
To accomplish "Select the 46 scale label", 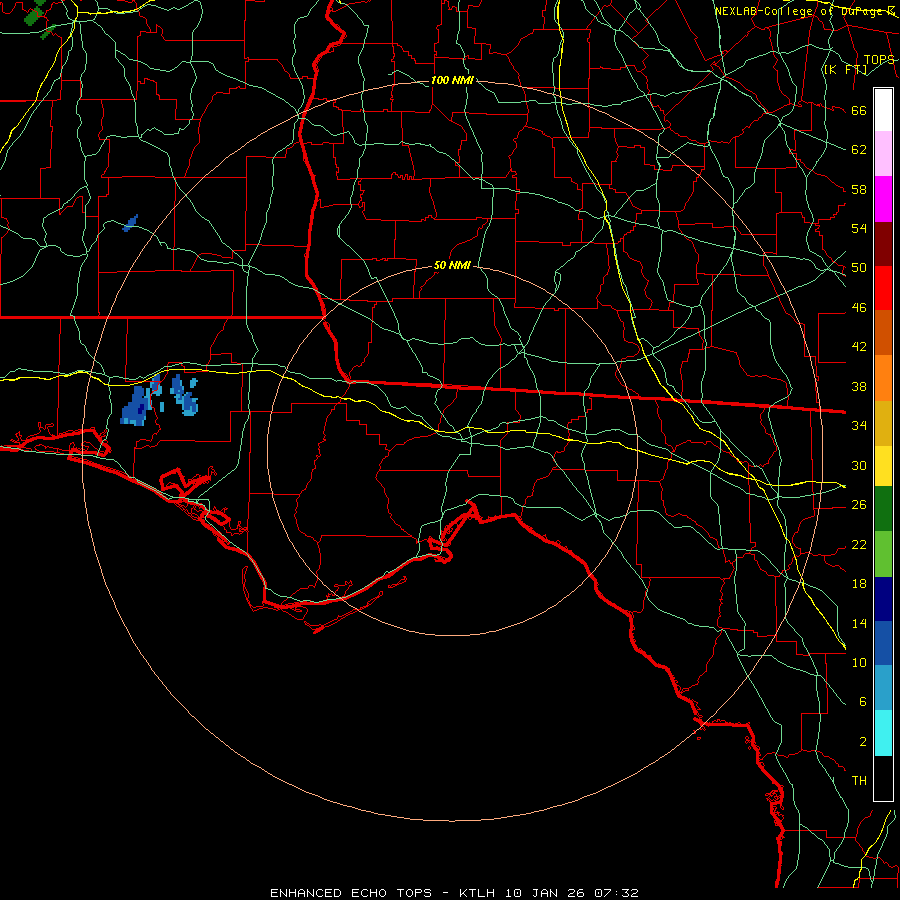I will click(x=859, y=308).
